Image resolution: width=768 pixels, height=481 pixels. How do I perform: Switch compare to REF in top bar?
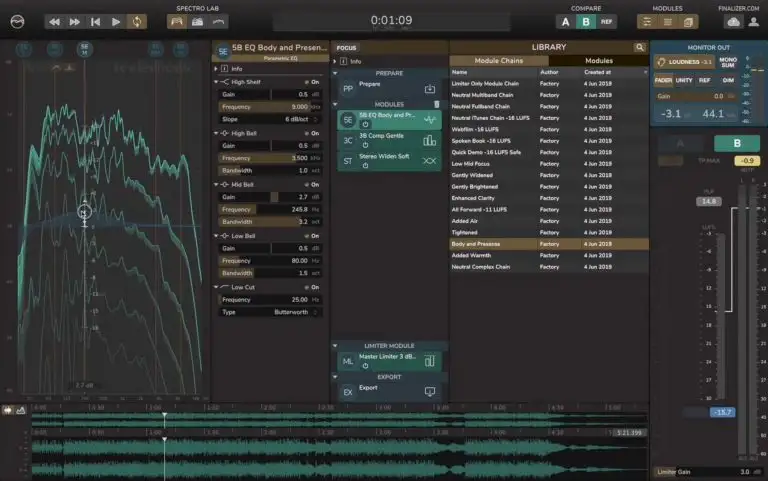pyautogui.click(x=606, y=22)
